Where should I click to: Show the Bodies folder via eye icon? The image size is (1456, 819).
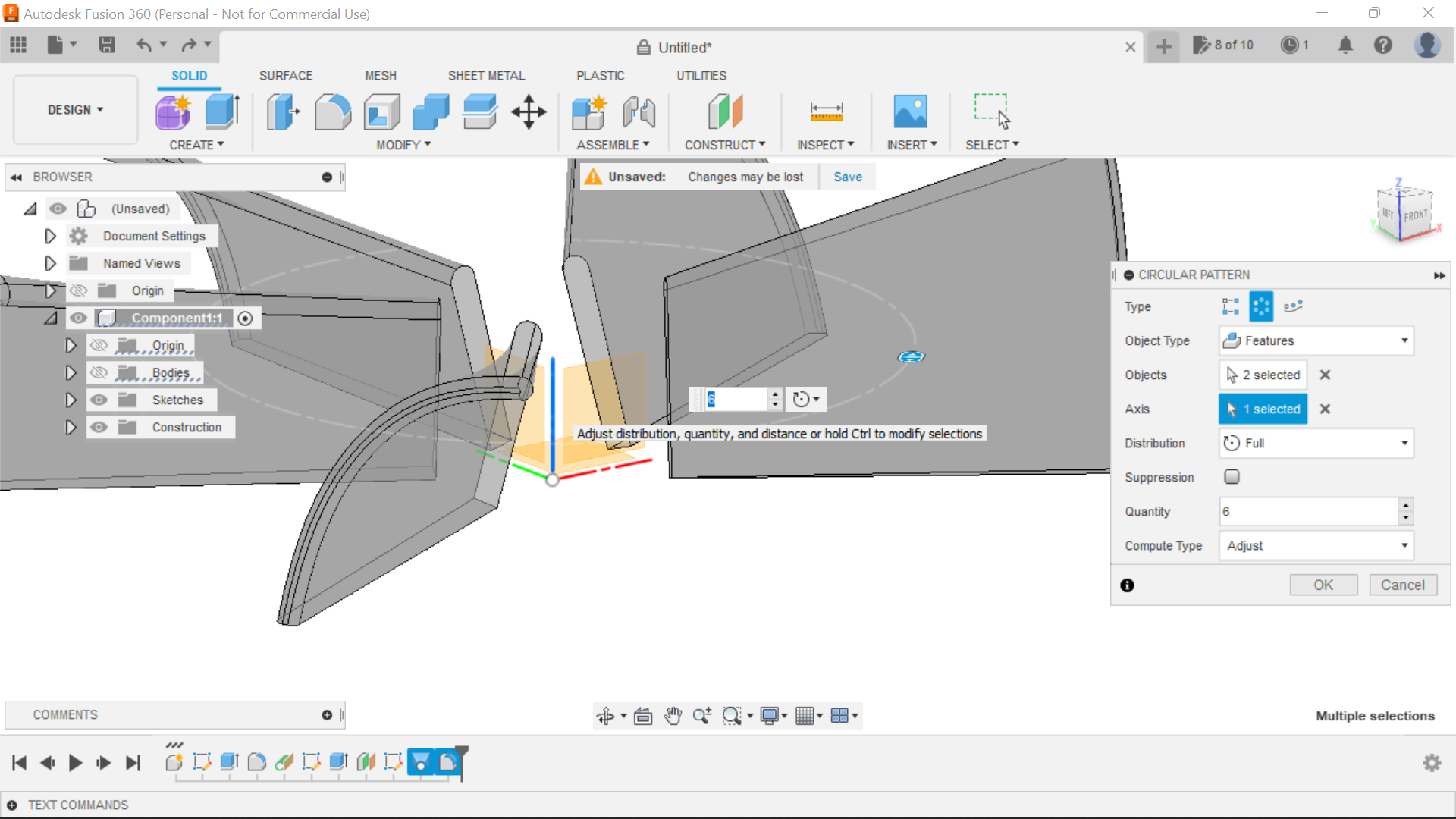pyautogui.click(x=99, y=373)
